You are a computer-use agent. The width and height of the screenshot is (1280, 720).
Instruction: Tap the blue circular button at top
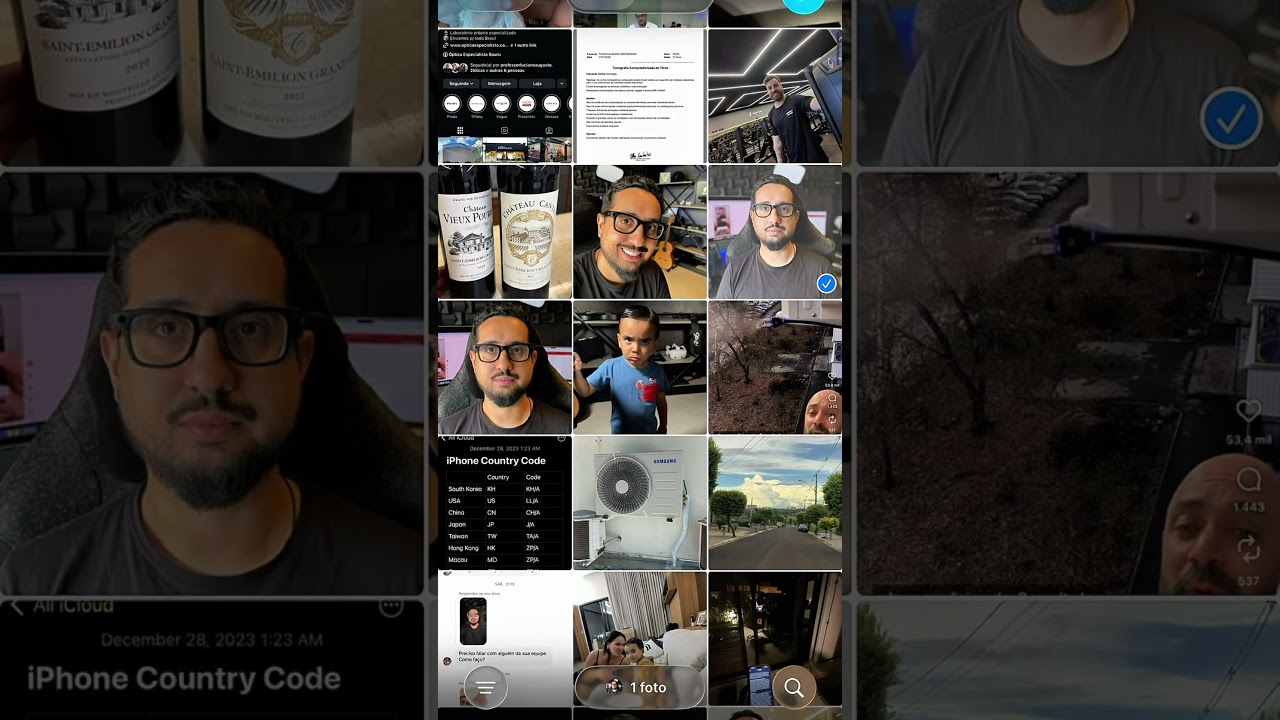click(803, 5)
